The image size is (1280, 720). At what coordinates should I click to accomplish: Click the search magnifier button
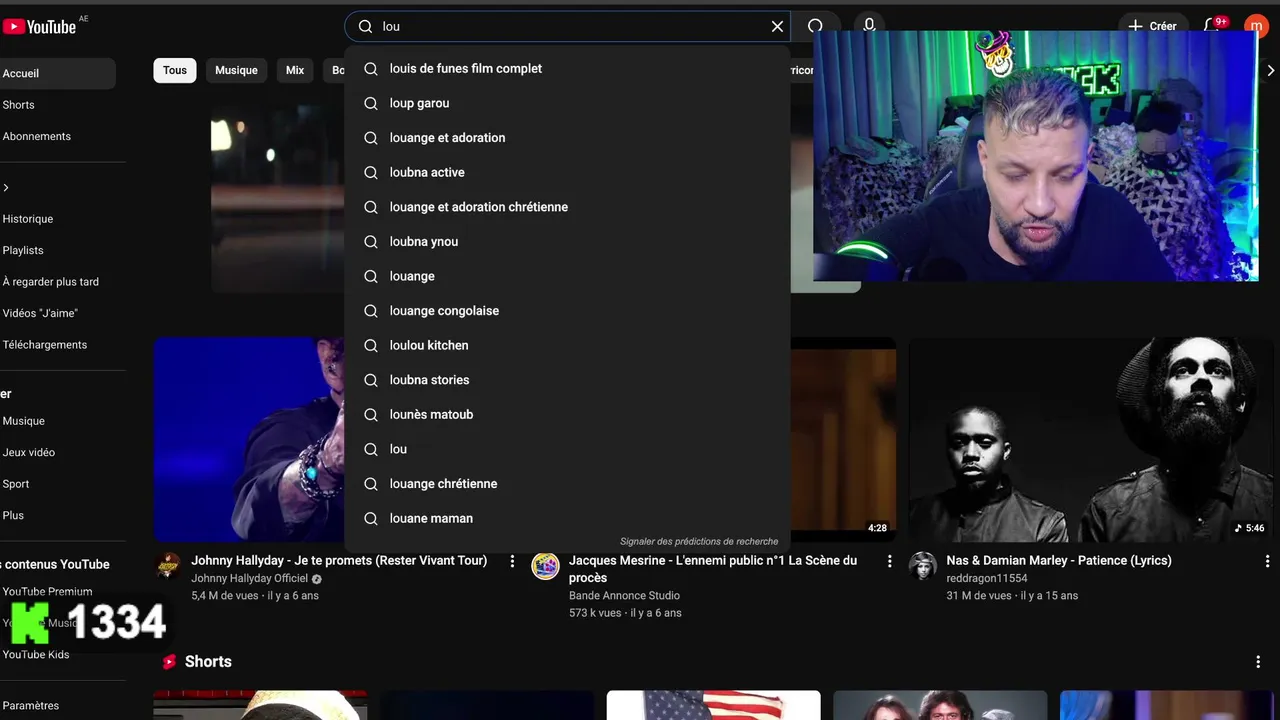816,26
